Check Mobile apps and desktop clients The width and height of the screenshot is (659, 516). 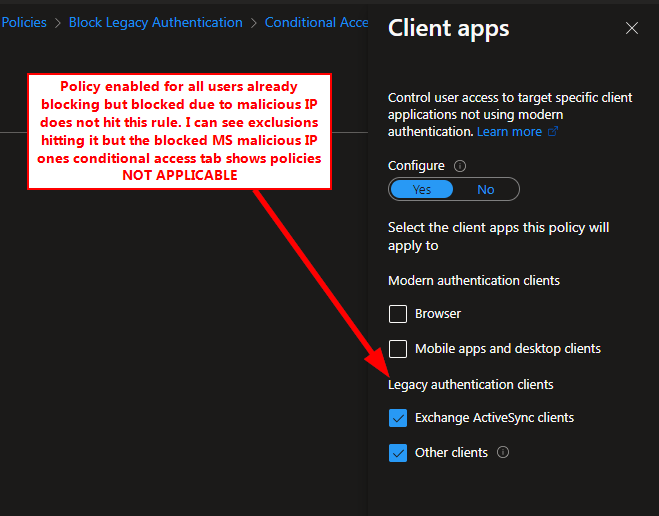(x=398, y=349)
